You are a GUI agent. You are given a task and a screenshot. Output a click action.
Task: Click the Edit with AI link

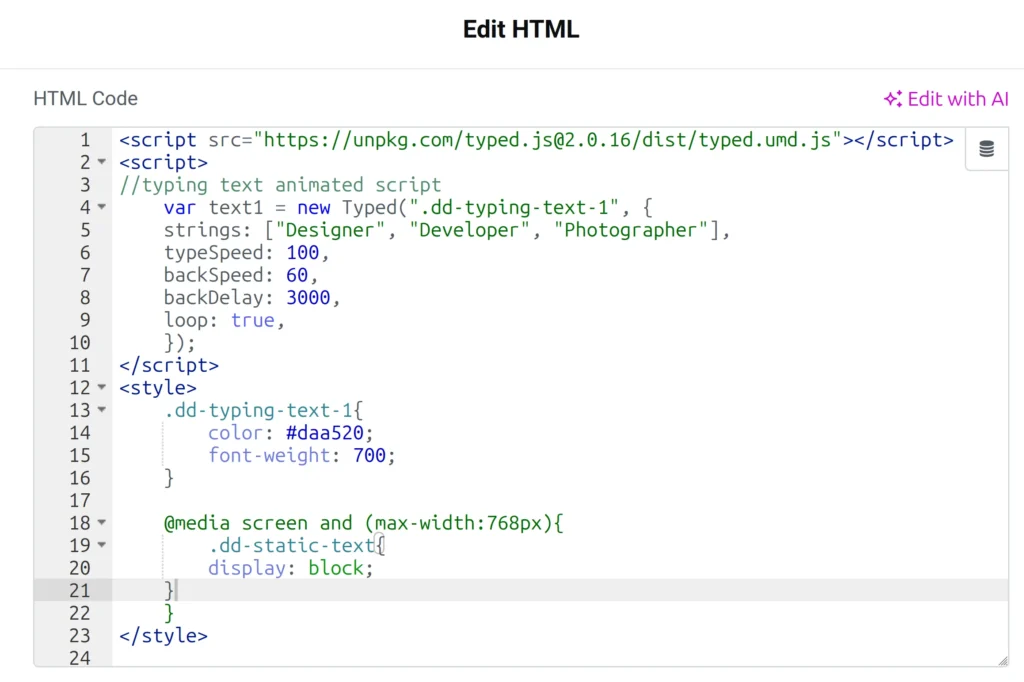(946, 99)
